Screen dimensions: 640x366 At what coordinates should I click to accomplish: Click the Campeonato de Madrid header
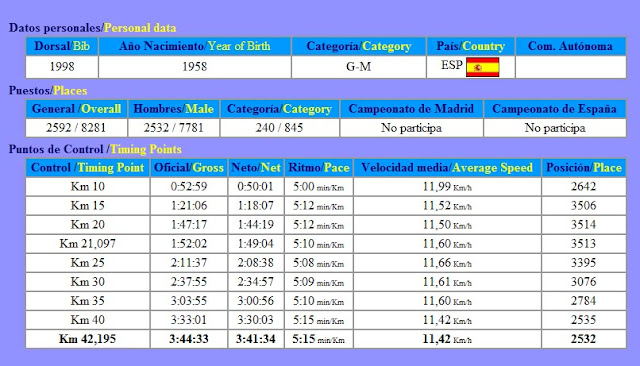point(411,109)
